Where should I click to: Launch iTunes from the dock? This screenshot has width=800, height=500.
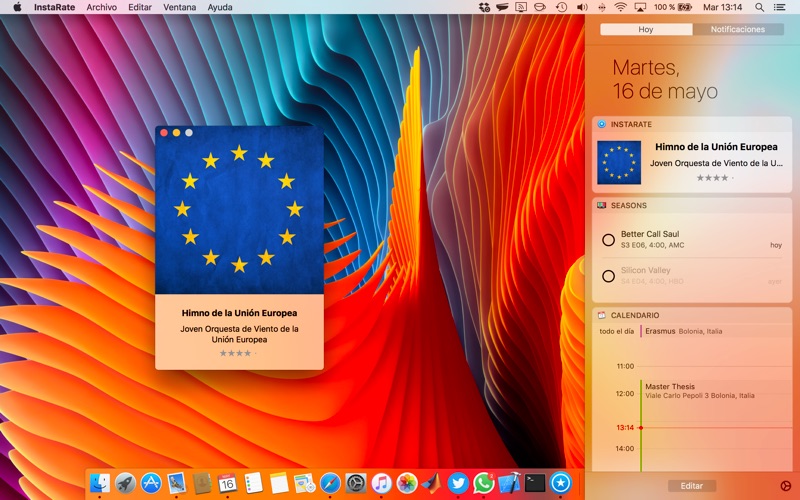tap(381, 484)
